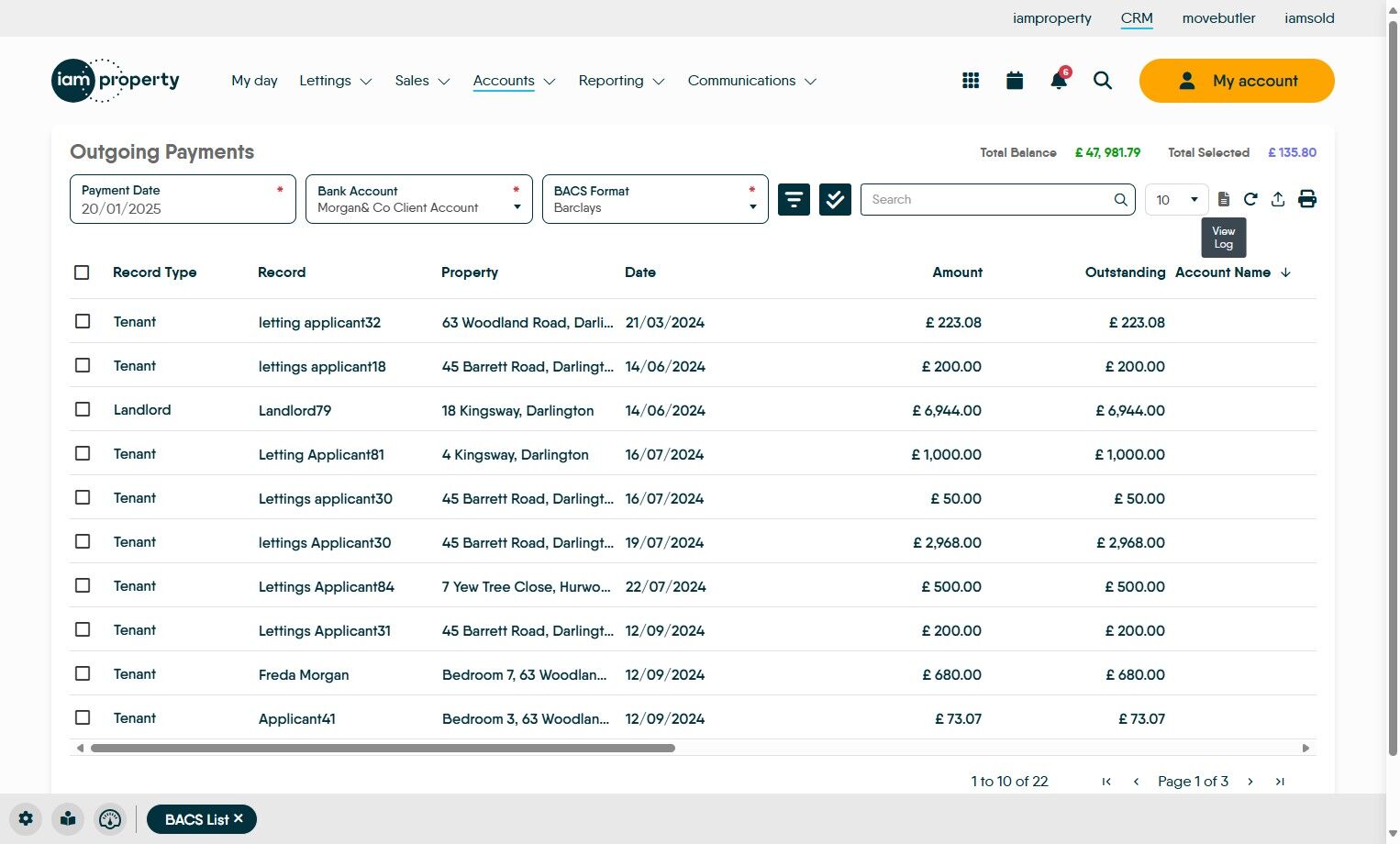Click the filter icon beside BACS Format
Screen dimensions: 1400x844
[x=794, y=199]
